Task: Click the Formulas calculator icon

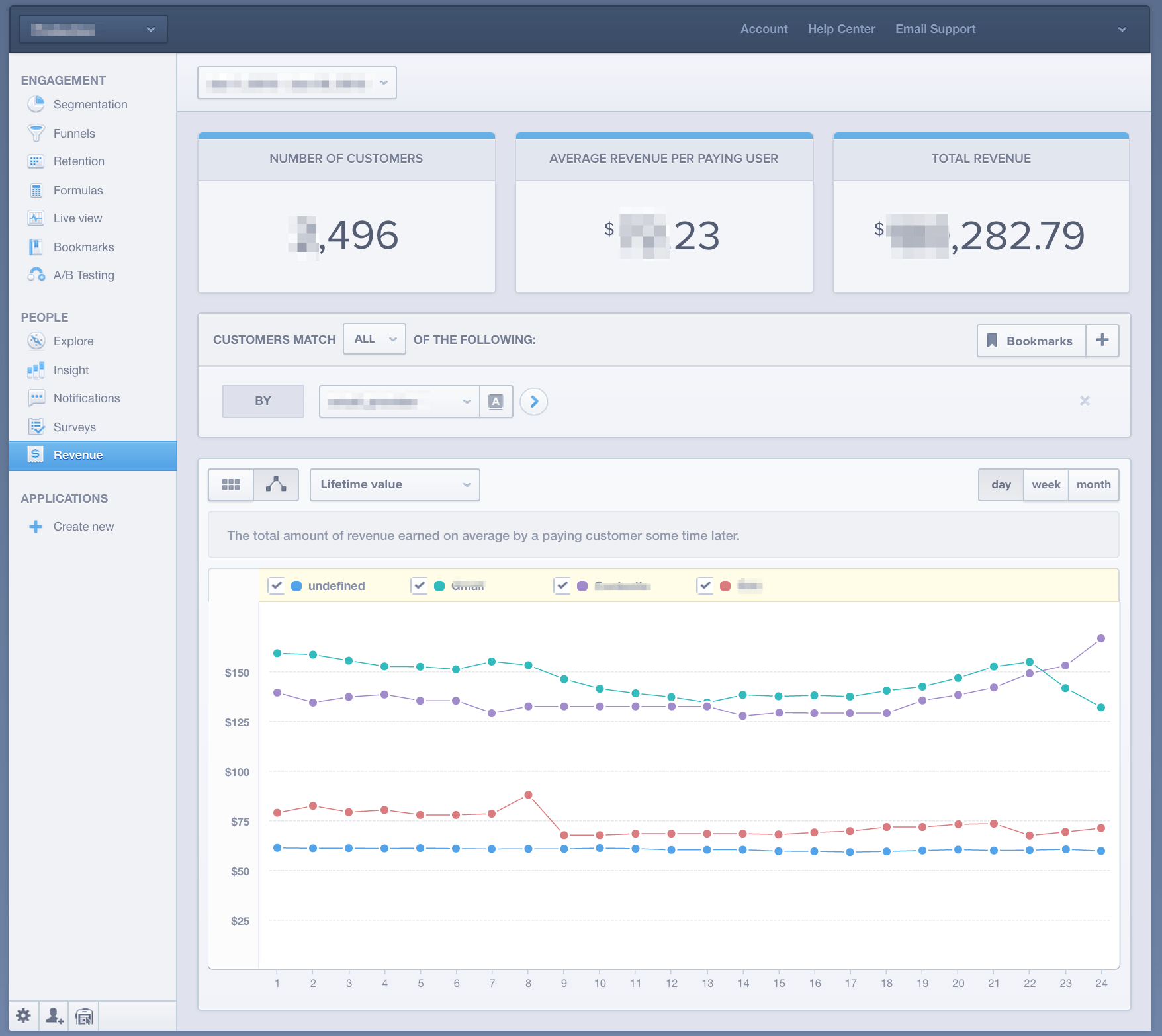Action: coord(36,191)
